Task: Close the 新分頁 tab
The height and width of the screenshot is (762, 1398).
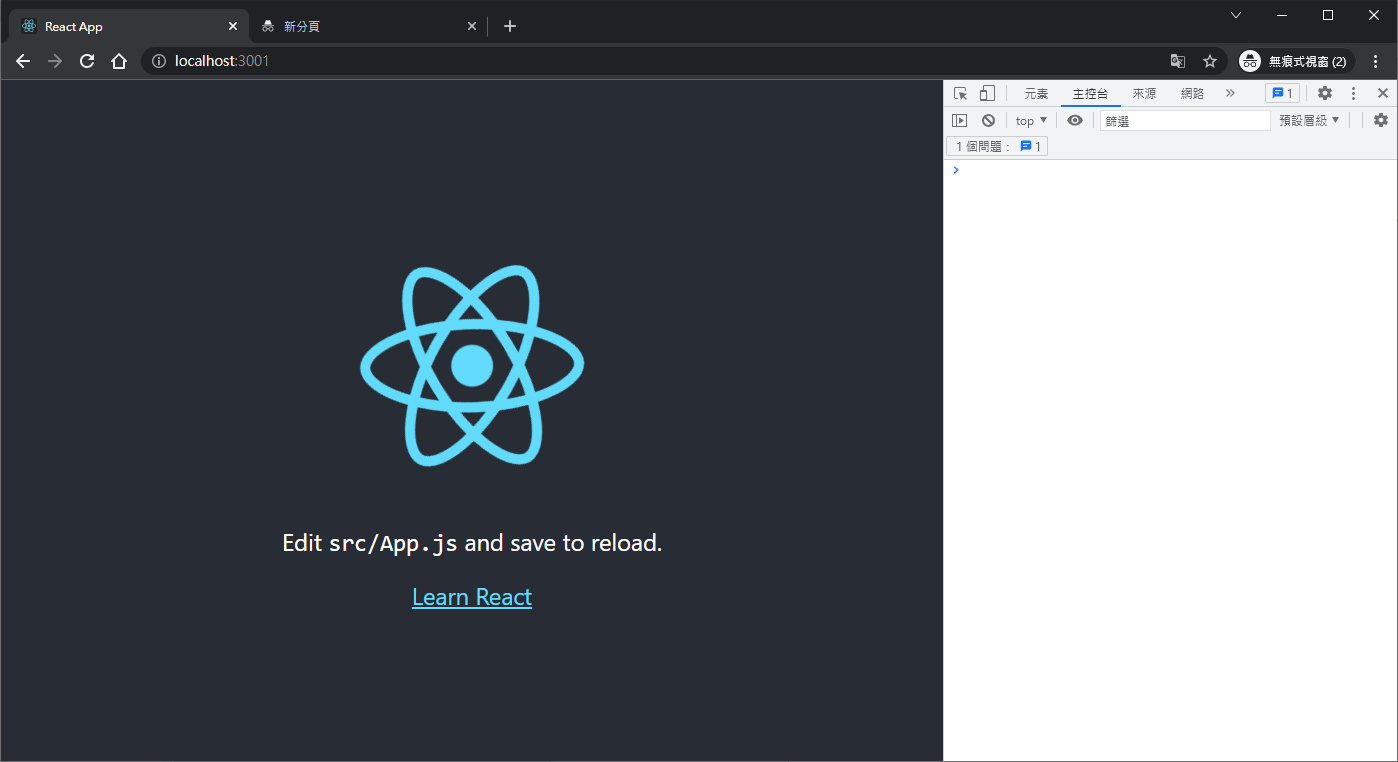Action: click(472, 26)
